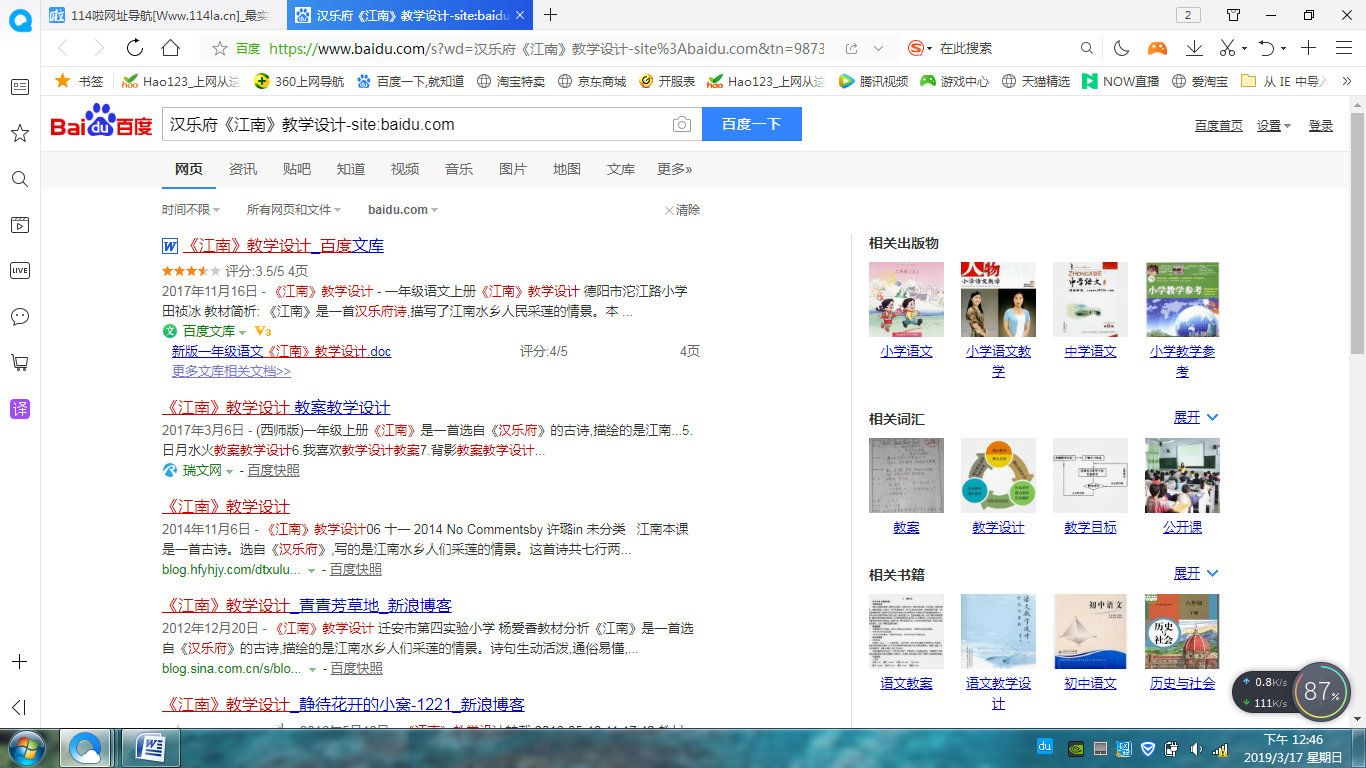
Task: Open 更多文库相关文档>> link
Action: (231, 371)
